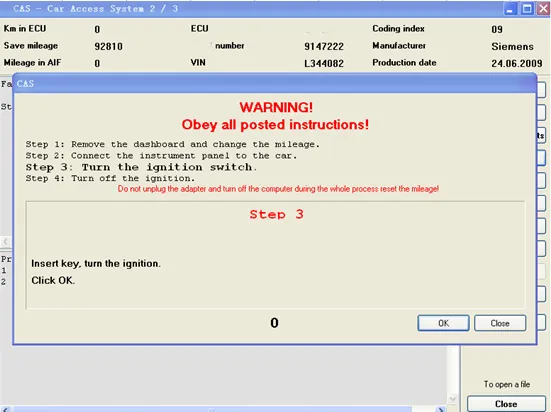Select the Save mileage value 92810
This screenshot has width=551, height=412.
coord(108,46)
